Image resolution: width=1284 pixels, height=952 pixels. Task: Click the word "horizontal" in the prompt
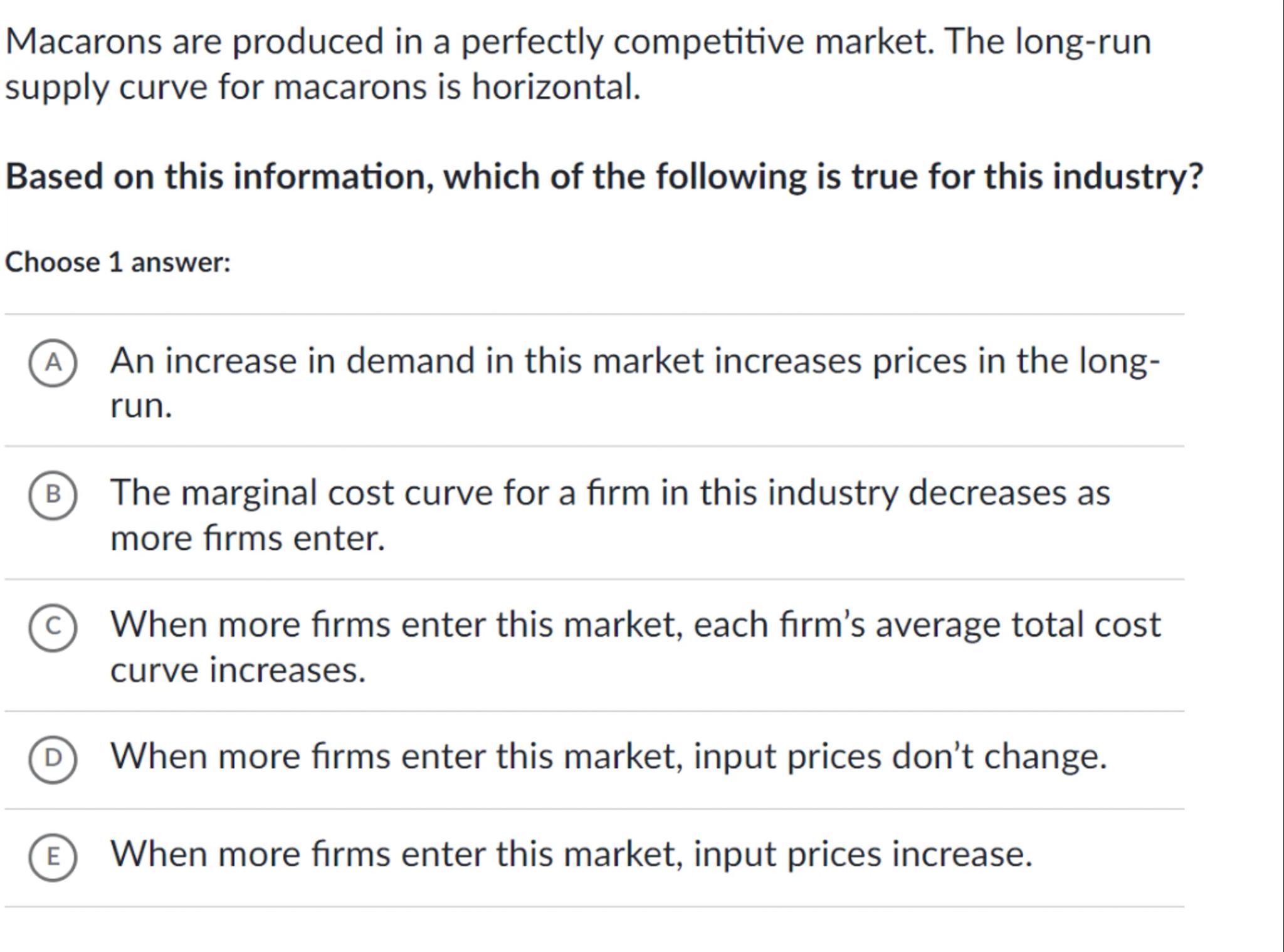(555, 86)
